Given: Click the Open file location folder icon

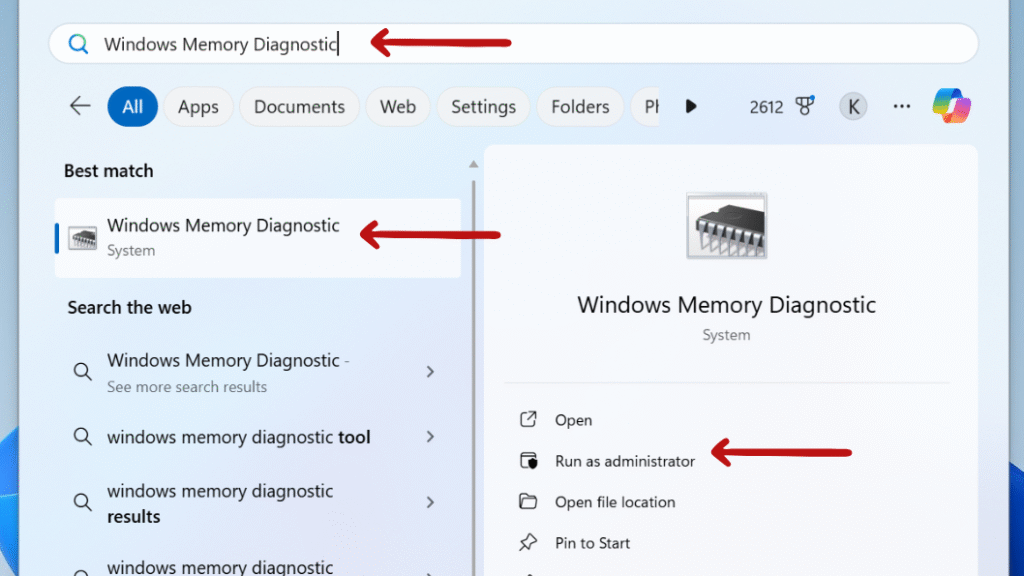Looking at the screenshot, I should tap(528, 501).
